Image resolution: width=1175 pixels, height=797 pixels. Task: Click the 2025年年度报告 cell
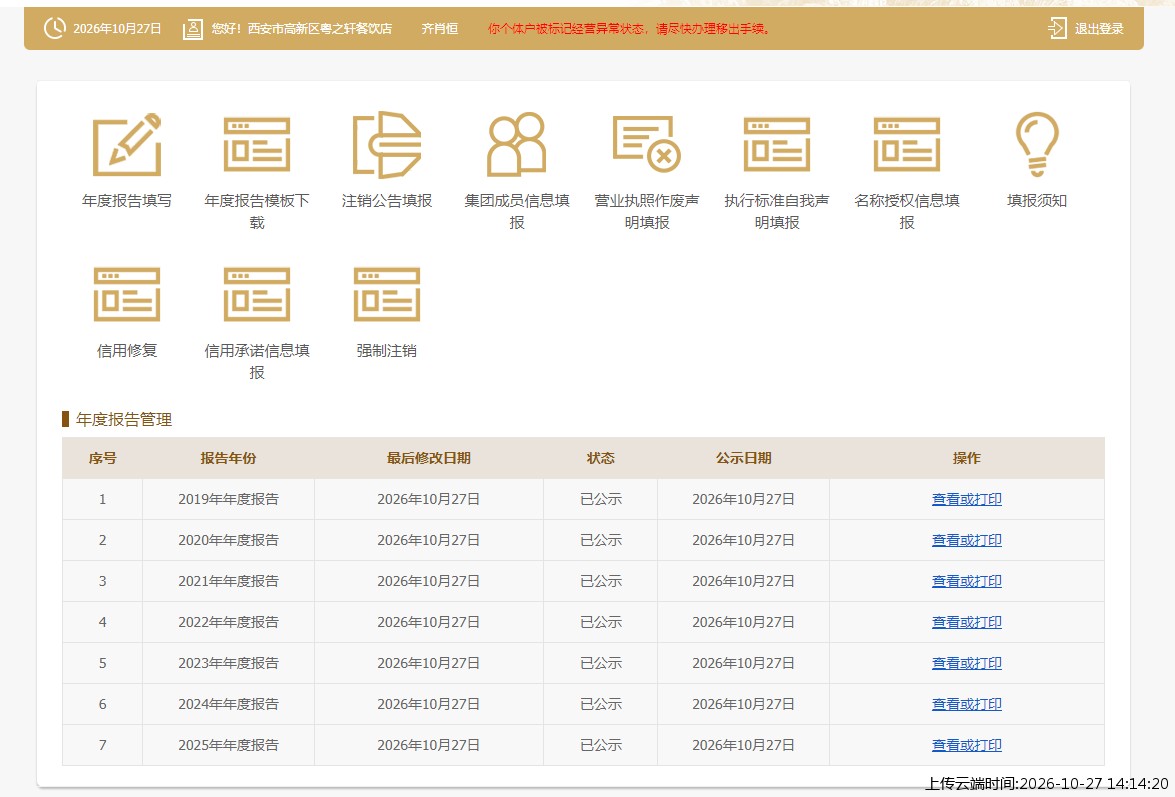click(x=229, y=745)
